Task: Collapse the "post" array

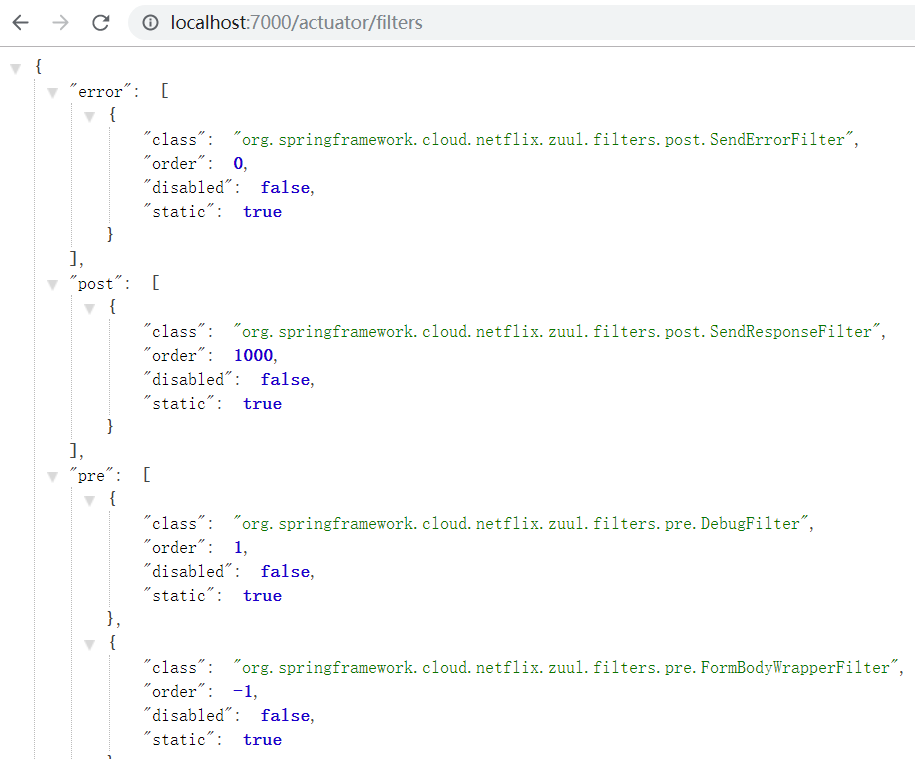Action: click(53, 285)
